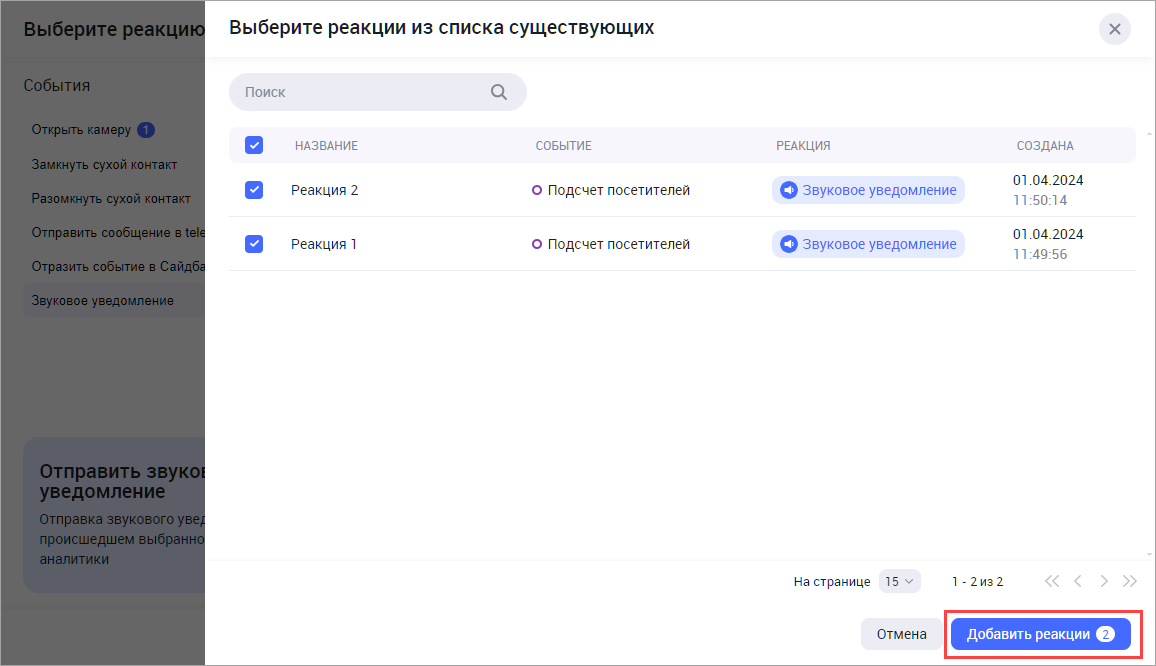
Task: Toggle the select-all header checkbox
Action: [x=254, y=146]
